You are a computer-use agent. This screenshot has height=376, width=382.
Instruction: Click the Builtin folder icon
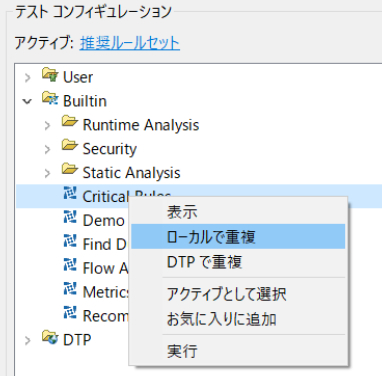50,99
